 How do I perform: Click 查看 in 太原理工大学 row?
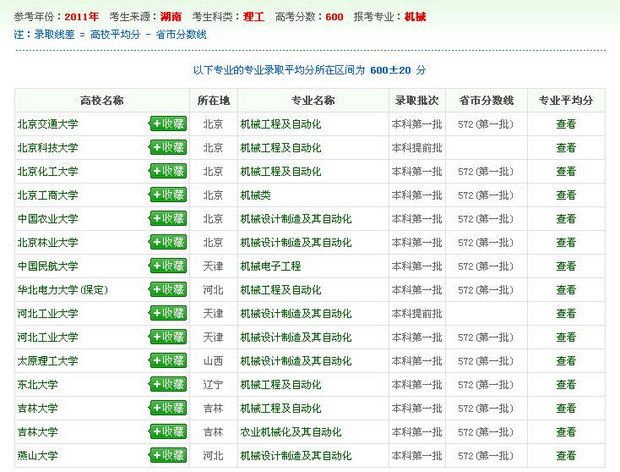pyautogui.click(x=566, y=361)
